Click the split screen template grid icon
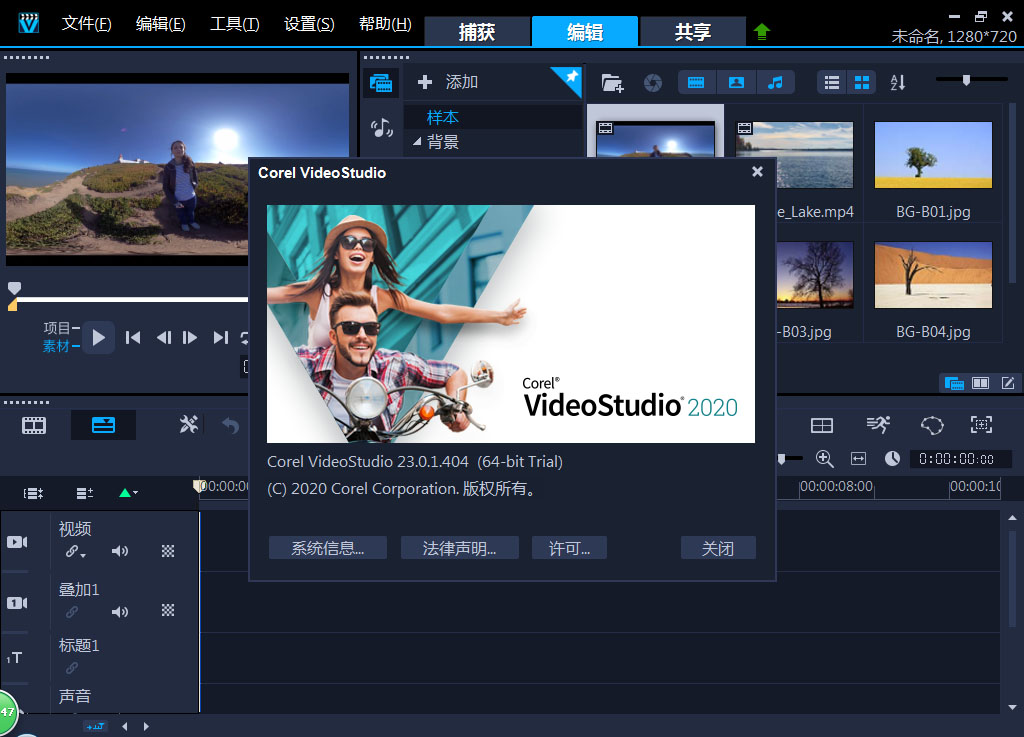The image size is (1024, 737). point(821,425)
